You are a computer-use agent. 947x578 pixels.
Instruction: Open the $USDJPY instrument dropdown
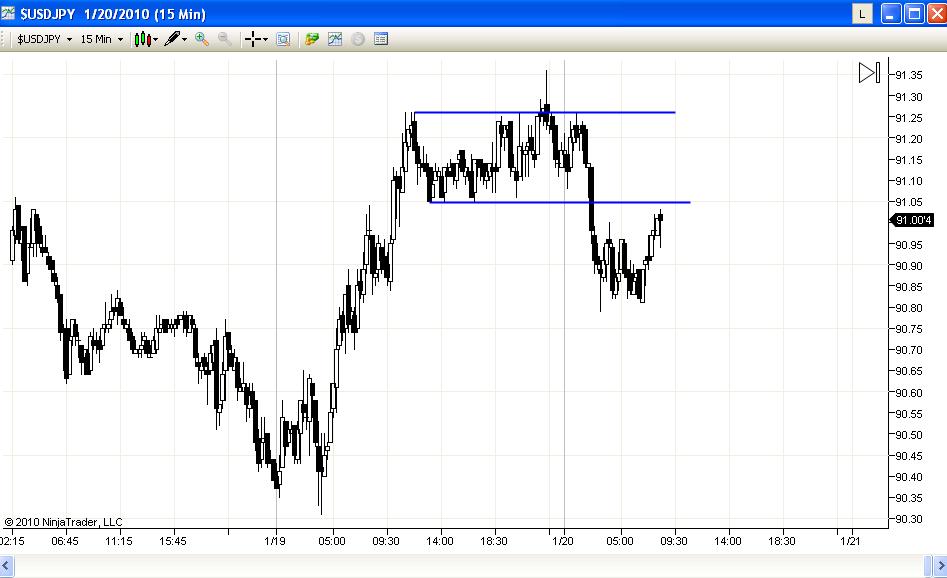pyautogui.click(x=44, y=39)
